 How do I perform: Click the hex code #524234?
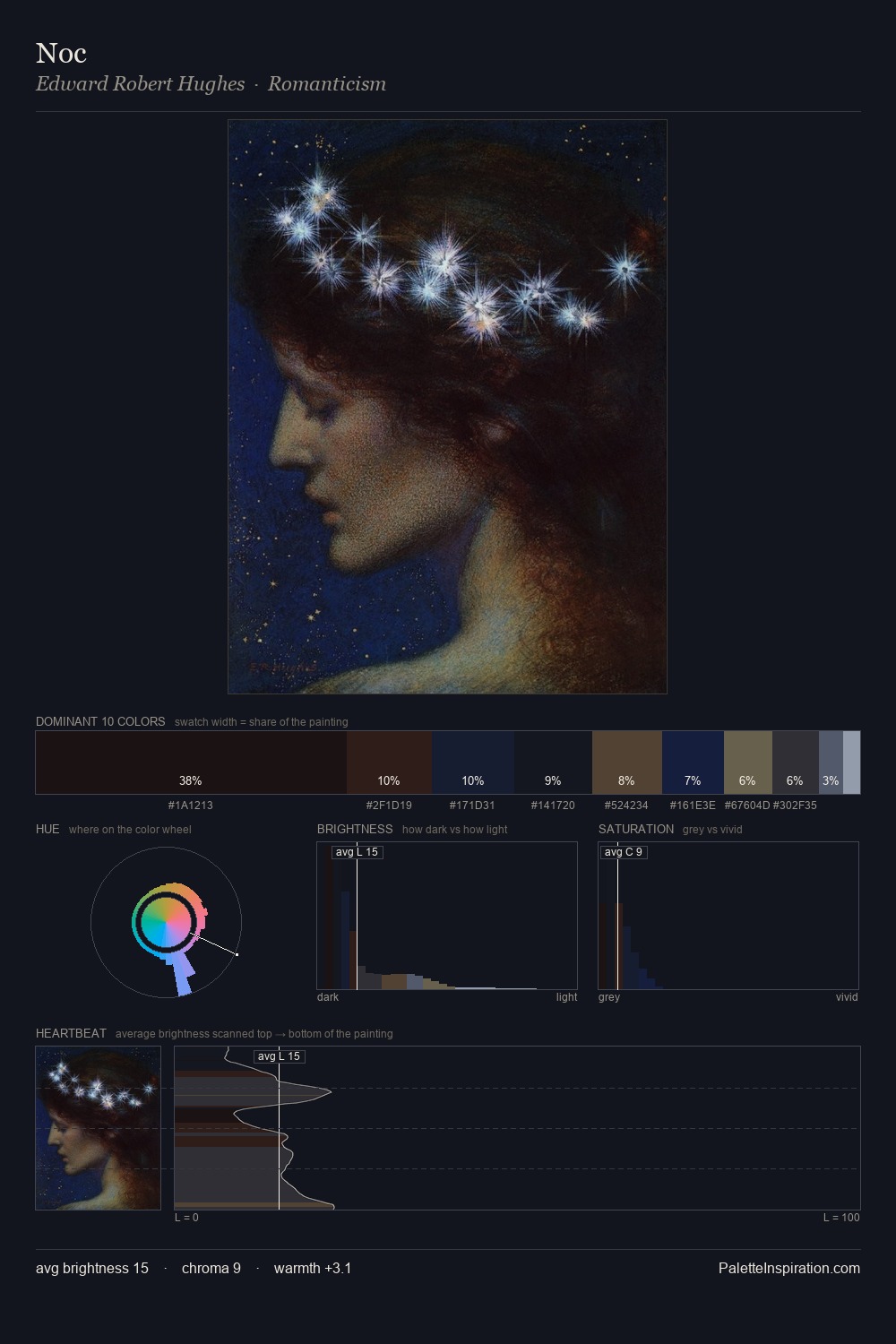[x=626, y=805]
